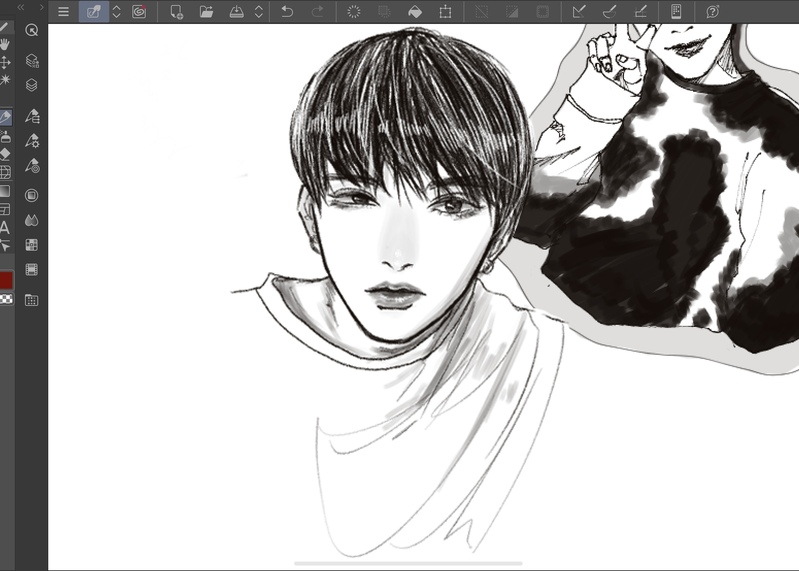Select the Contour line paint grid tool
The height and width of the screenshot is (571, 799).
click(5, 173)
